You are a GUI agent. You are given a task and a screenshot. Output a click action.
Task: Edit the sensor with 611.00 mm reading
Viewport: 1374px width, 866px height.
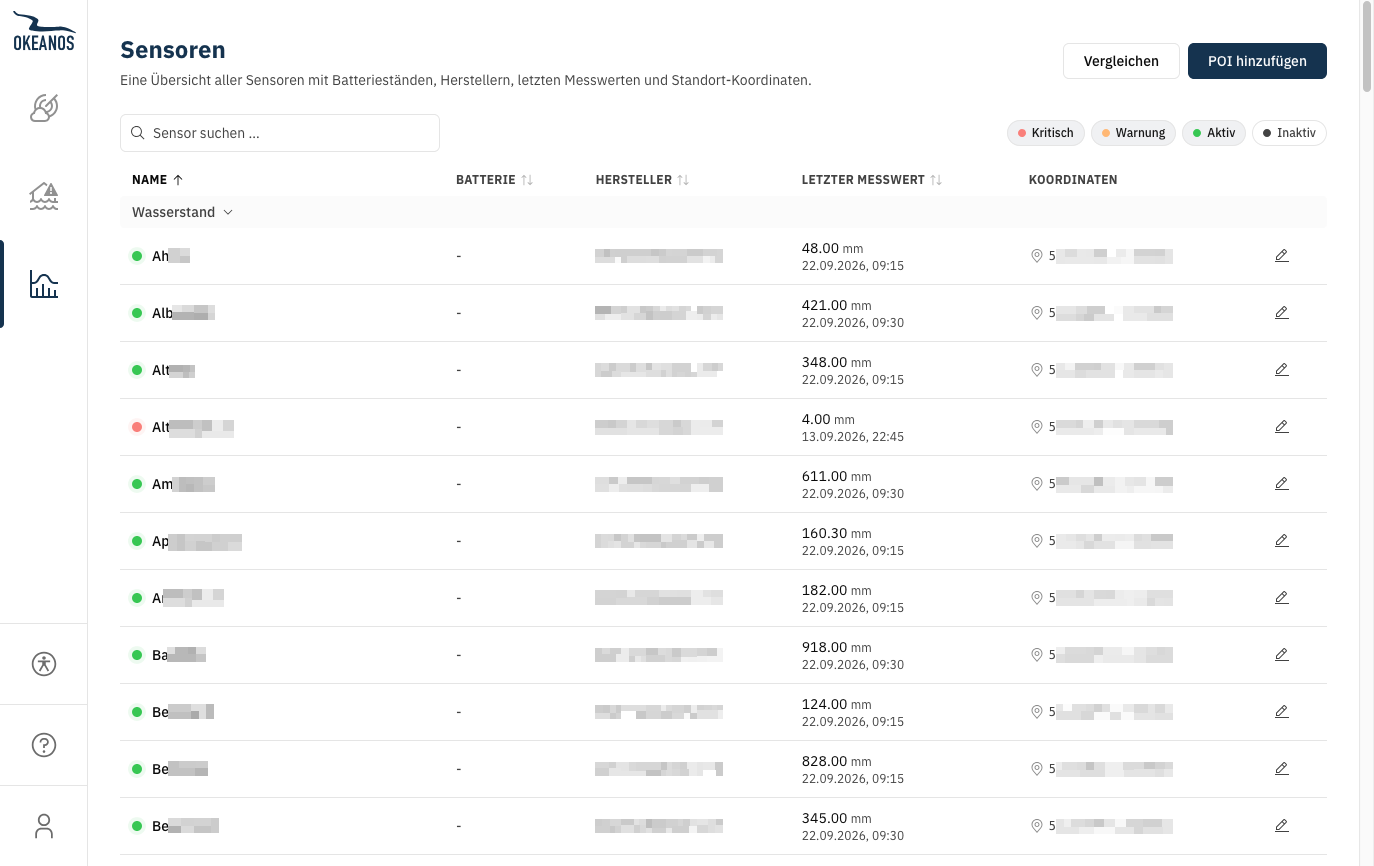pos(1282,484)
